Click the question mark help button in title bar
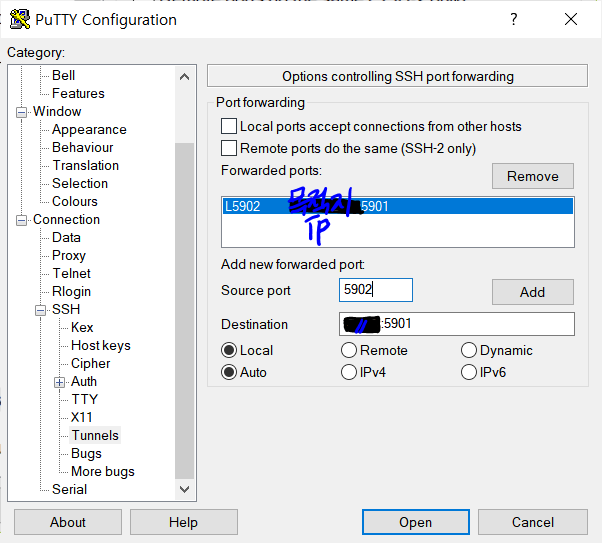602x543 pixels. click(514, 19)
